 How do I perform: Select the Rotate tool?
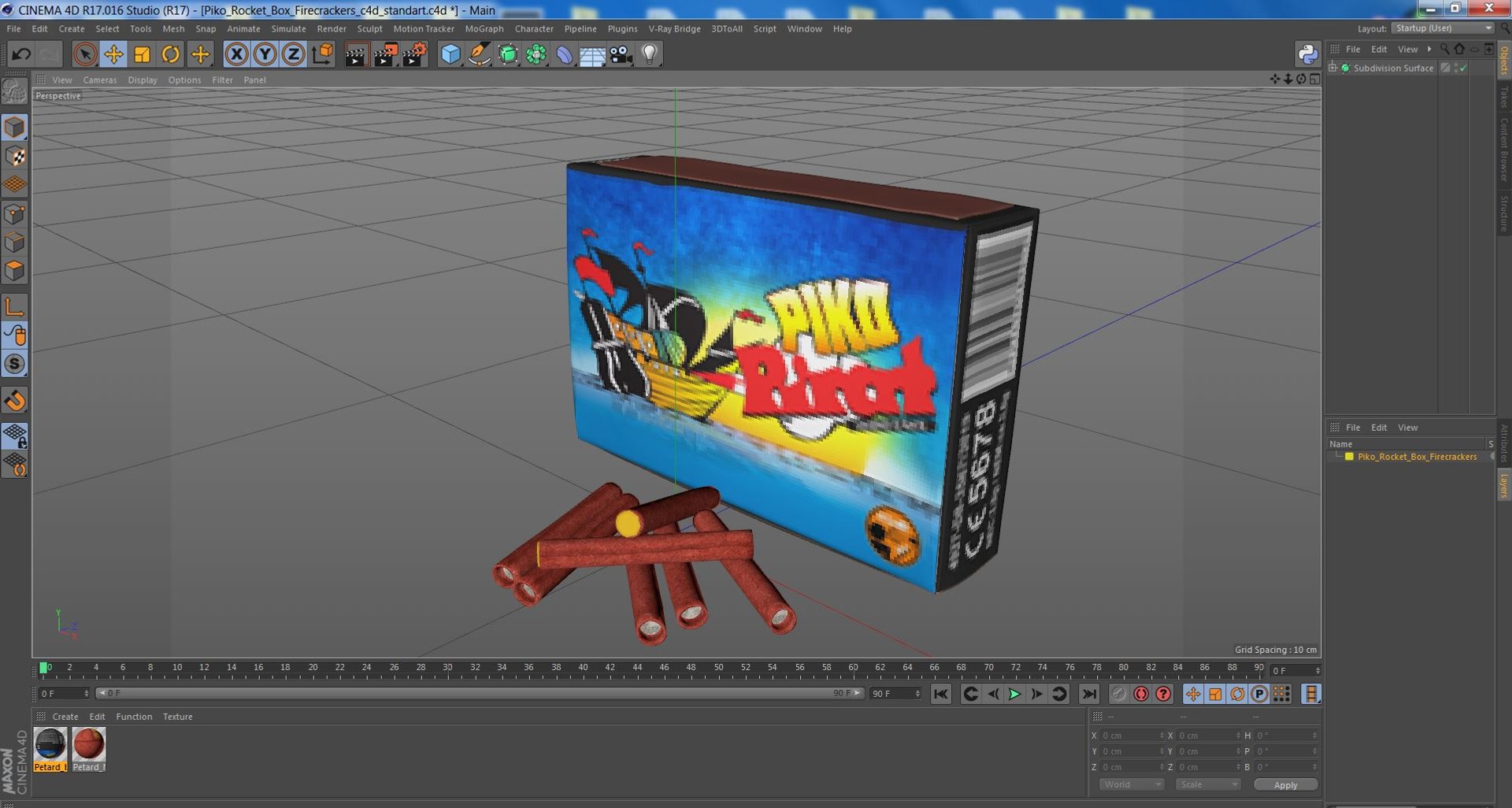click(171, 54)
